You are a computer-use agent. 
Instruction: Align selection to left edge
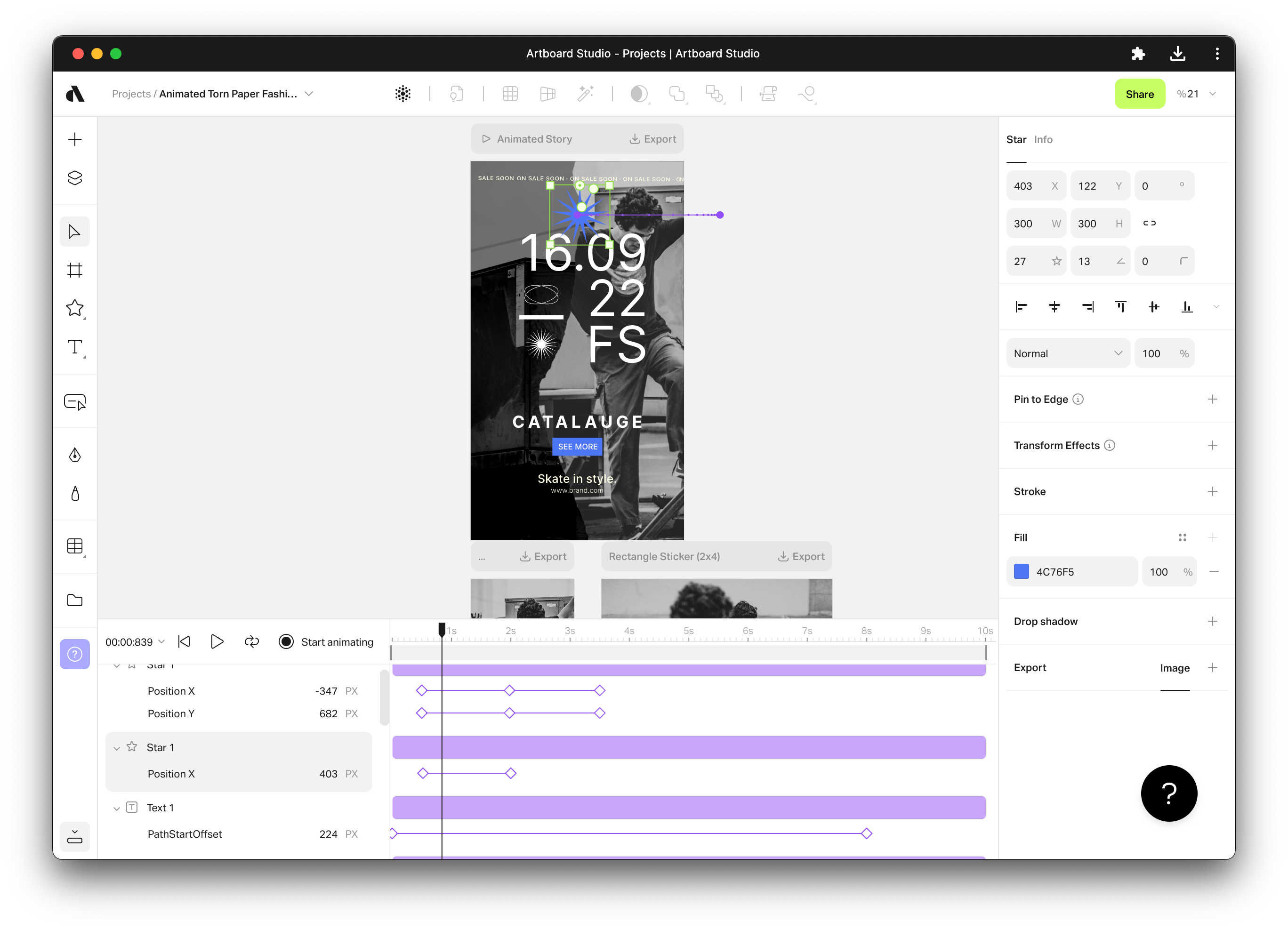pyautogui.click(x=1021, y=307)
